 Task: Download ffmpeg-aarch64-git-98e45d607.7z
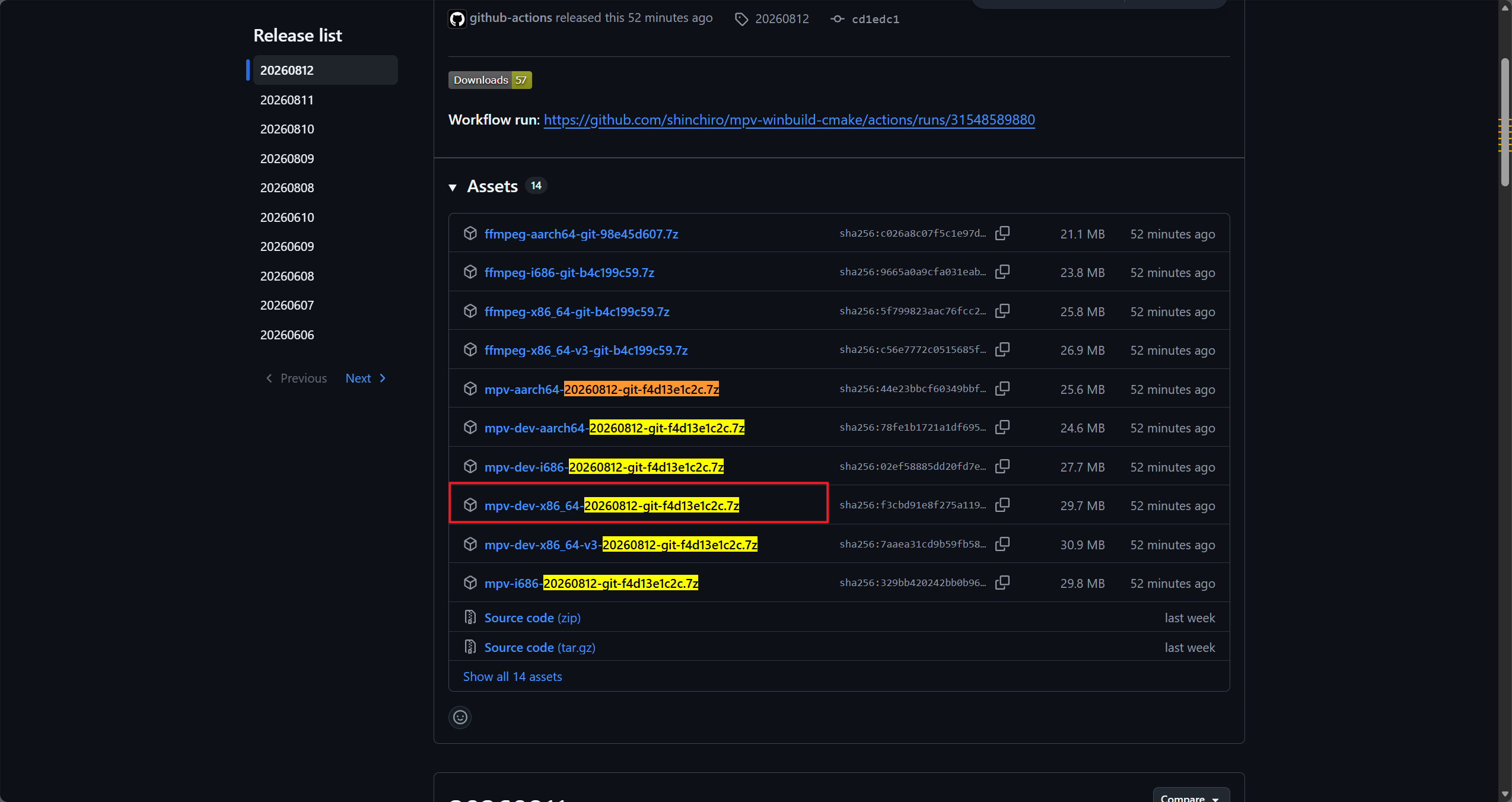click(x=581, y=234)
